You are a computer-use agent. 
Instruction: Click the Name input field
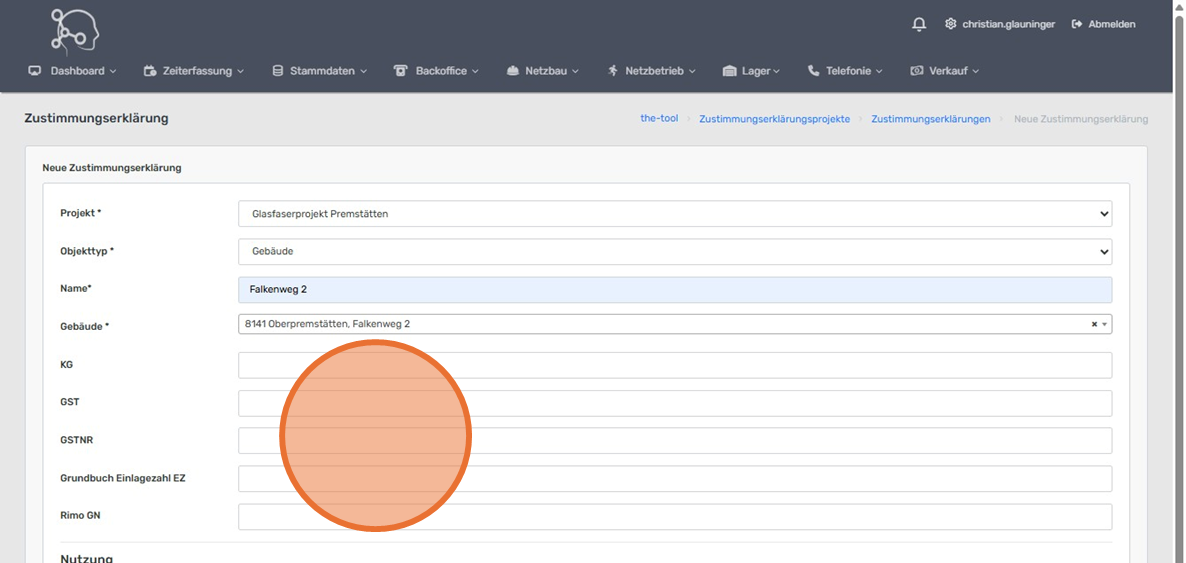coord(674,290)
